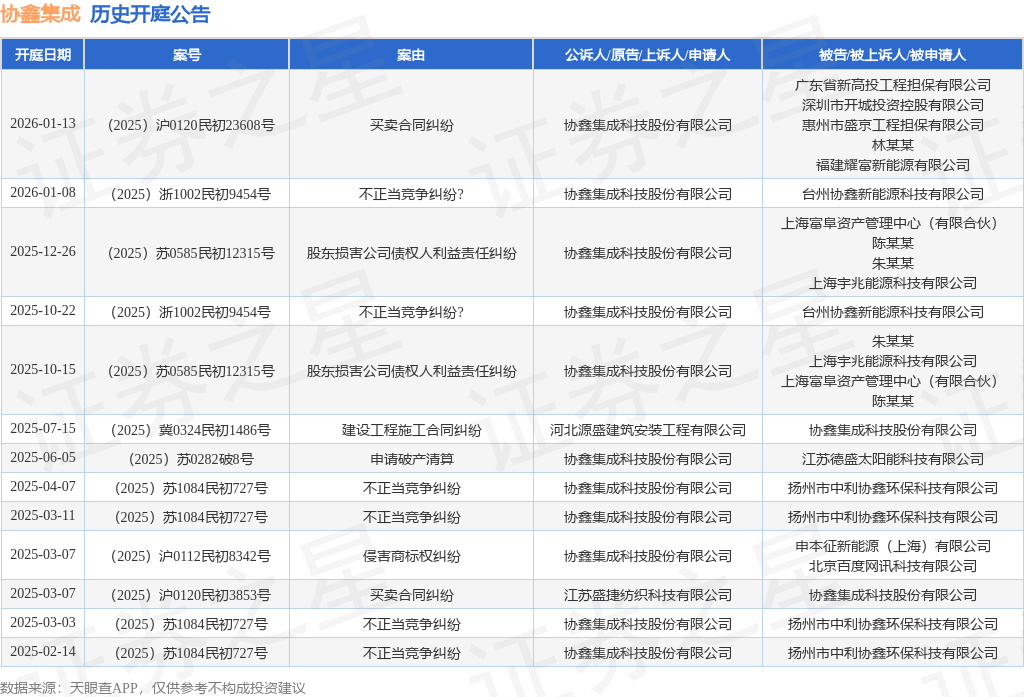
Task: Select the date cell 2026-01-08
Action: (x=43, y=193)
